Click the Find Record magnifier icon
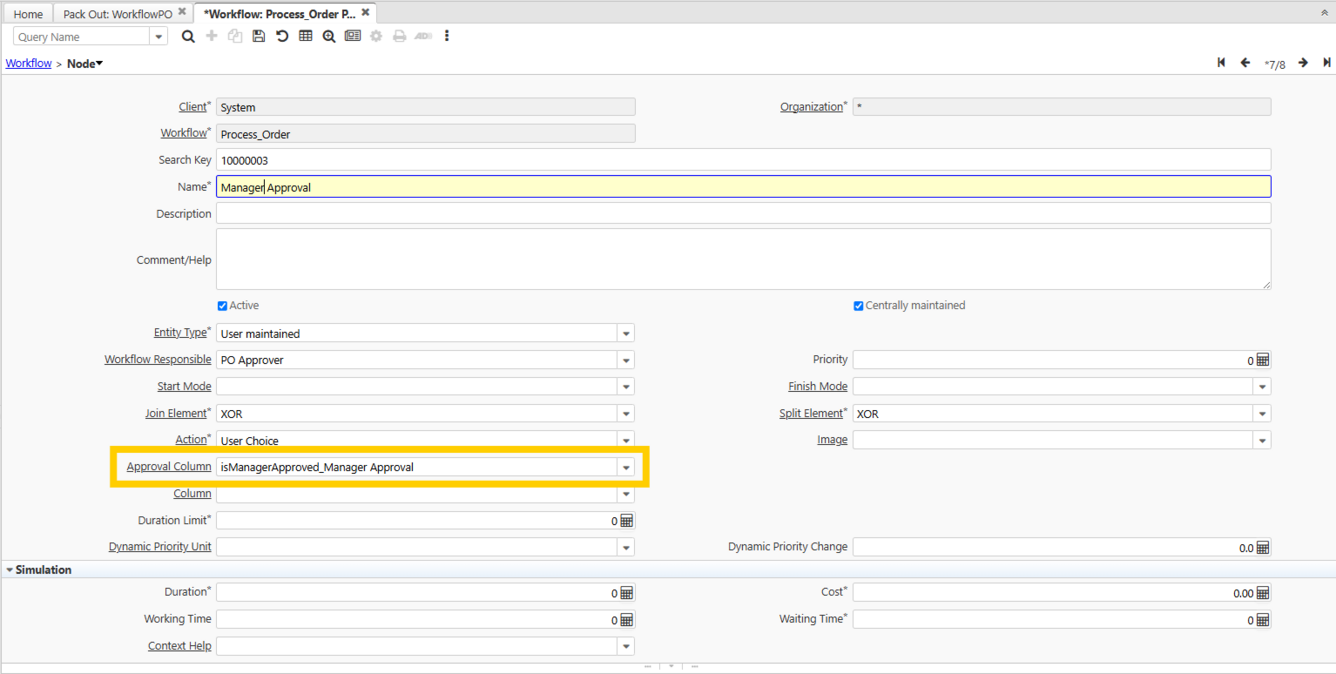 coord(188,36)
